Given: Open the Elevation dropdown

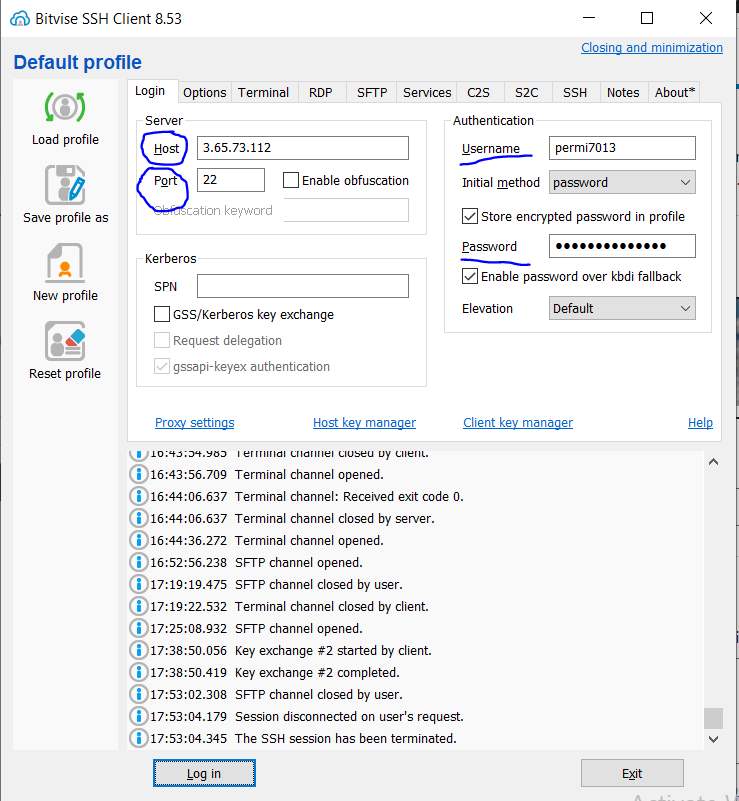Looking at the screenshot, I should 622,309.
